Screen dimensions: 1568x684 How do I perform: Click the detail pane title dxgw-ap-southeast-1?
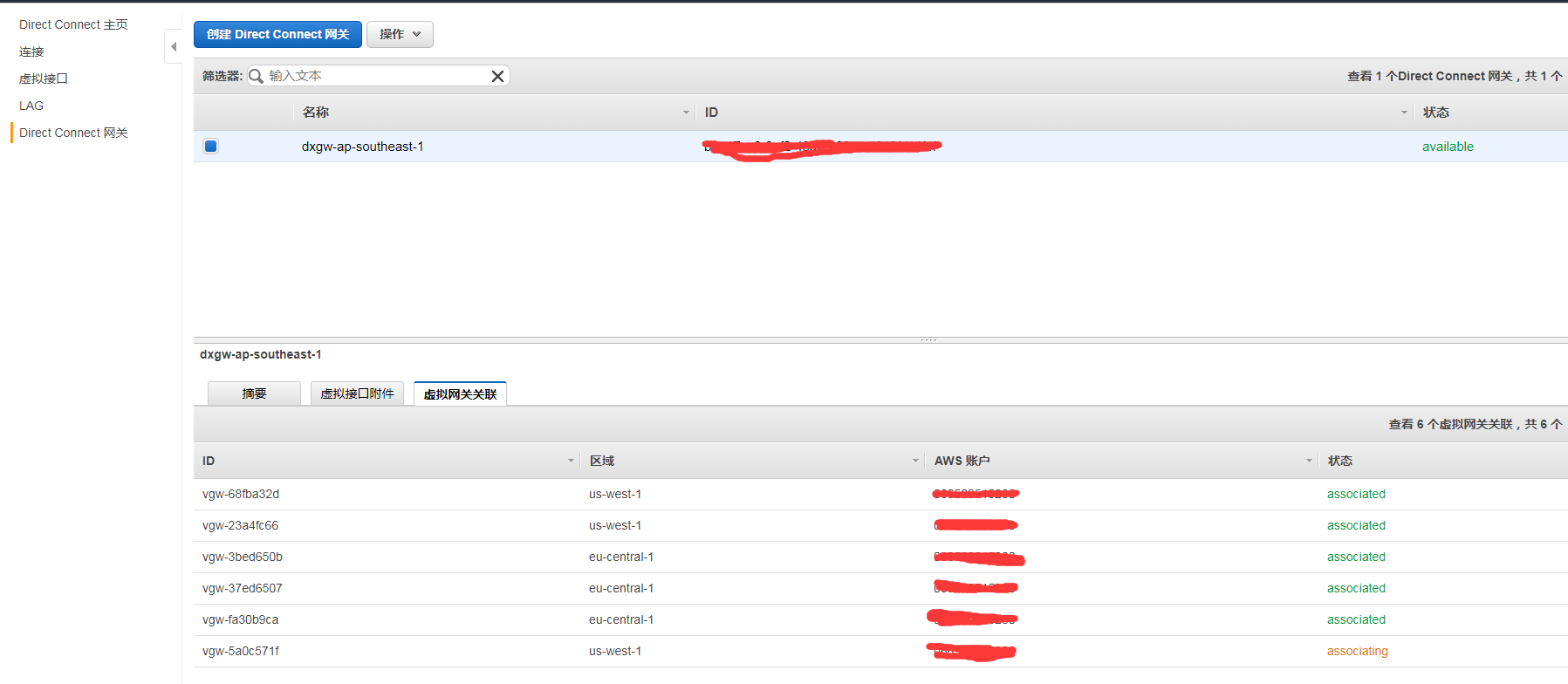coord(260,354)
